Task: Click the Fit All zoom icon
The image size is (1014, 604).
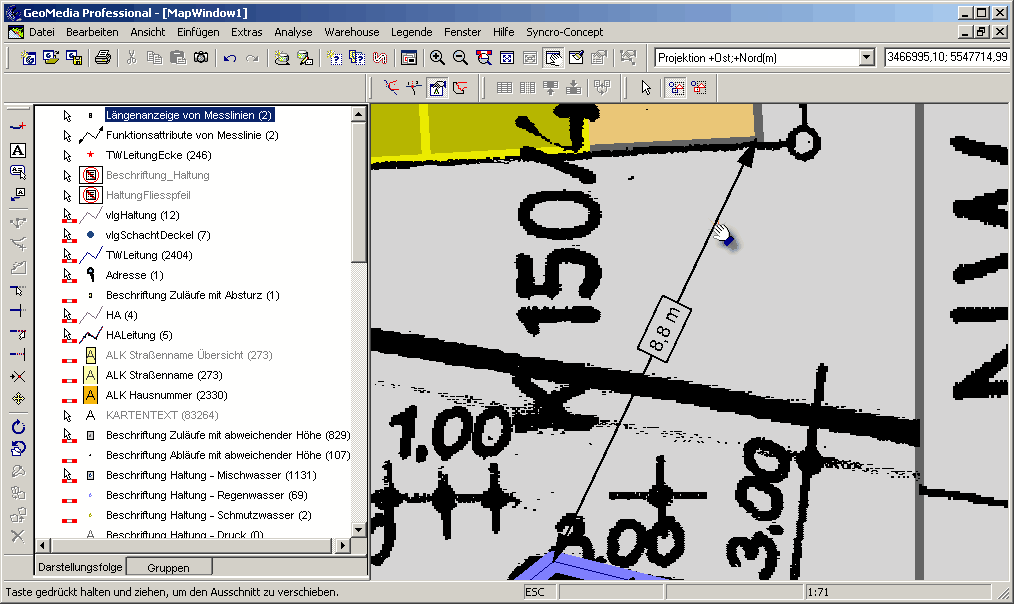Action: point(507,58)
